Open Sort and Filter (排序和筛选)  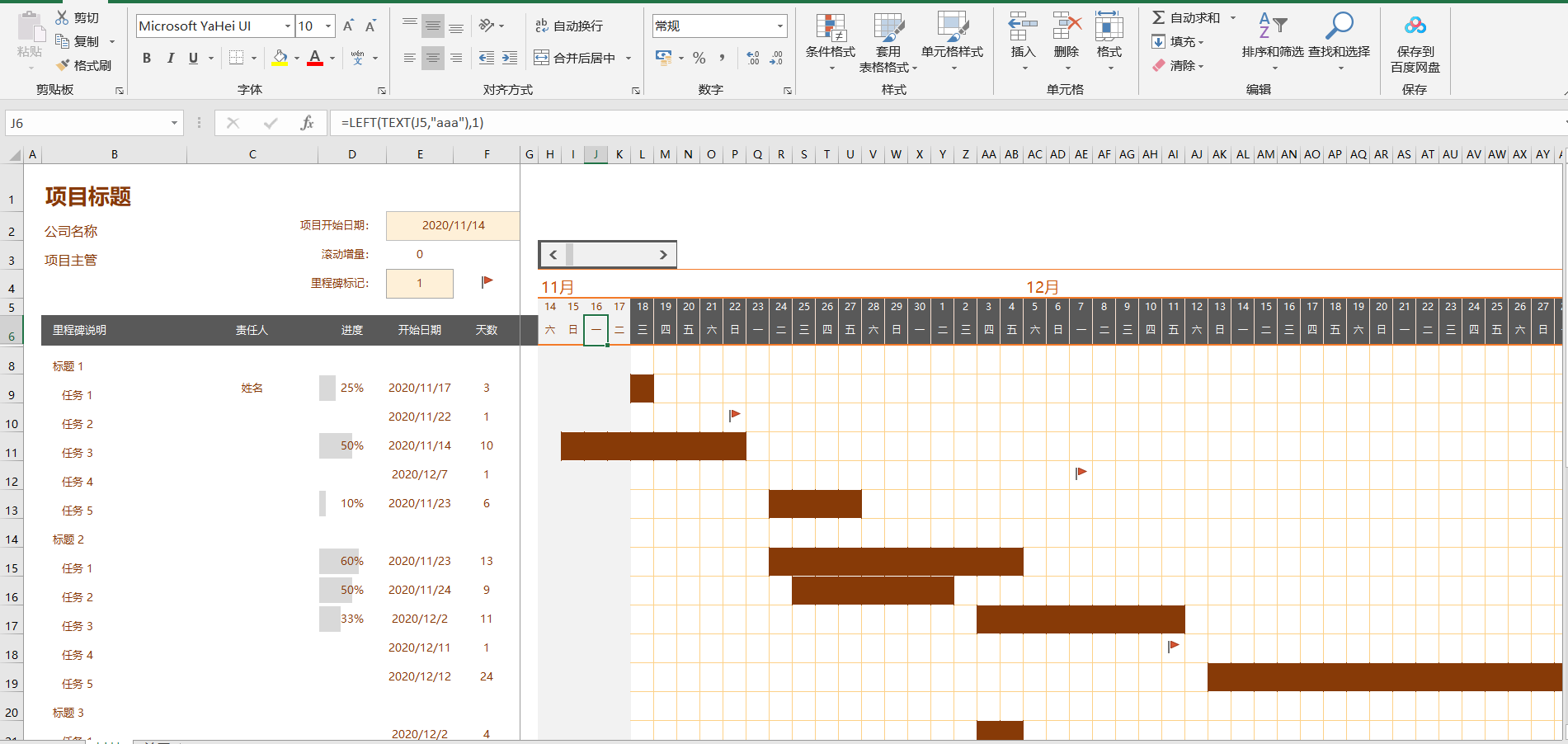pyautogui.click(x=1273, y=41)
